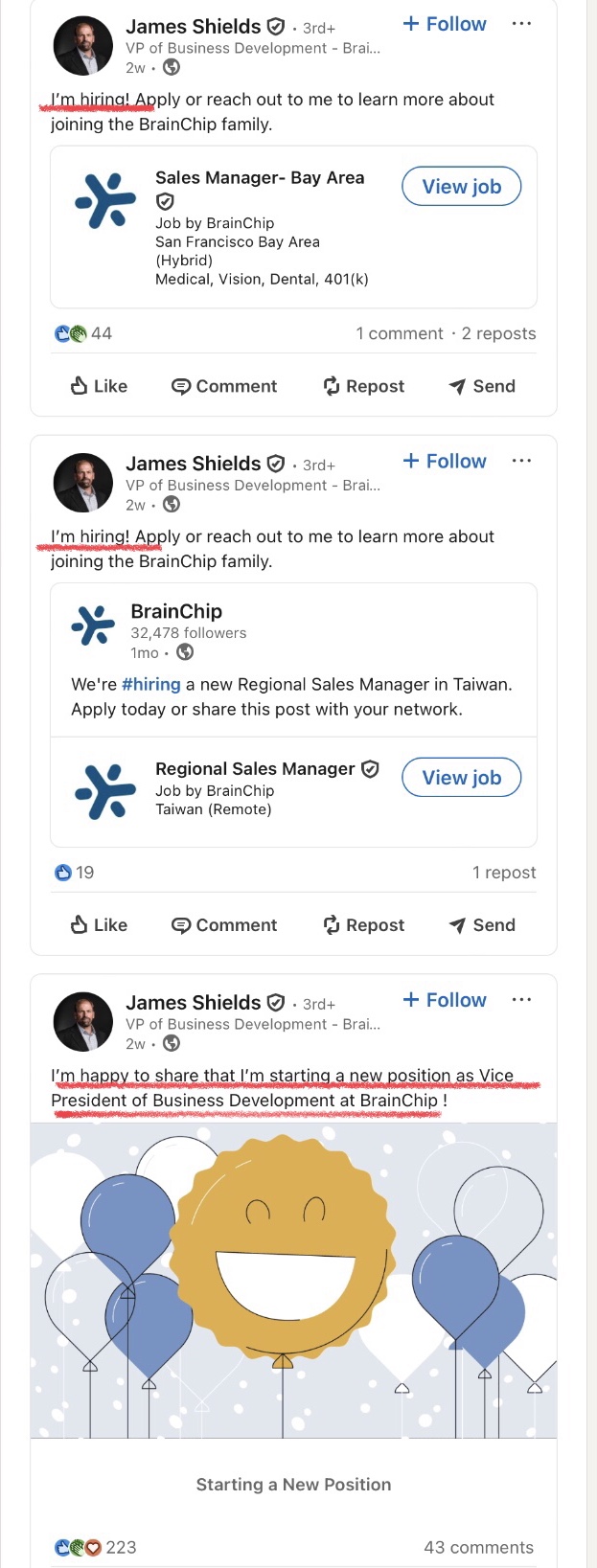The height and width of the screenshot is (1568, 597).
Task: Open the 43 comments on the last post
Action: click(478, 1547)
